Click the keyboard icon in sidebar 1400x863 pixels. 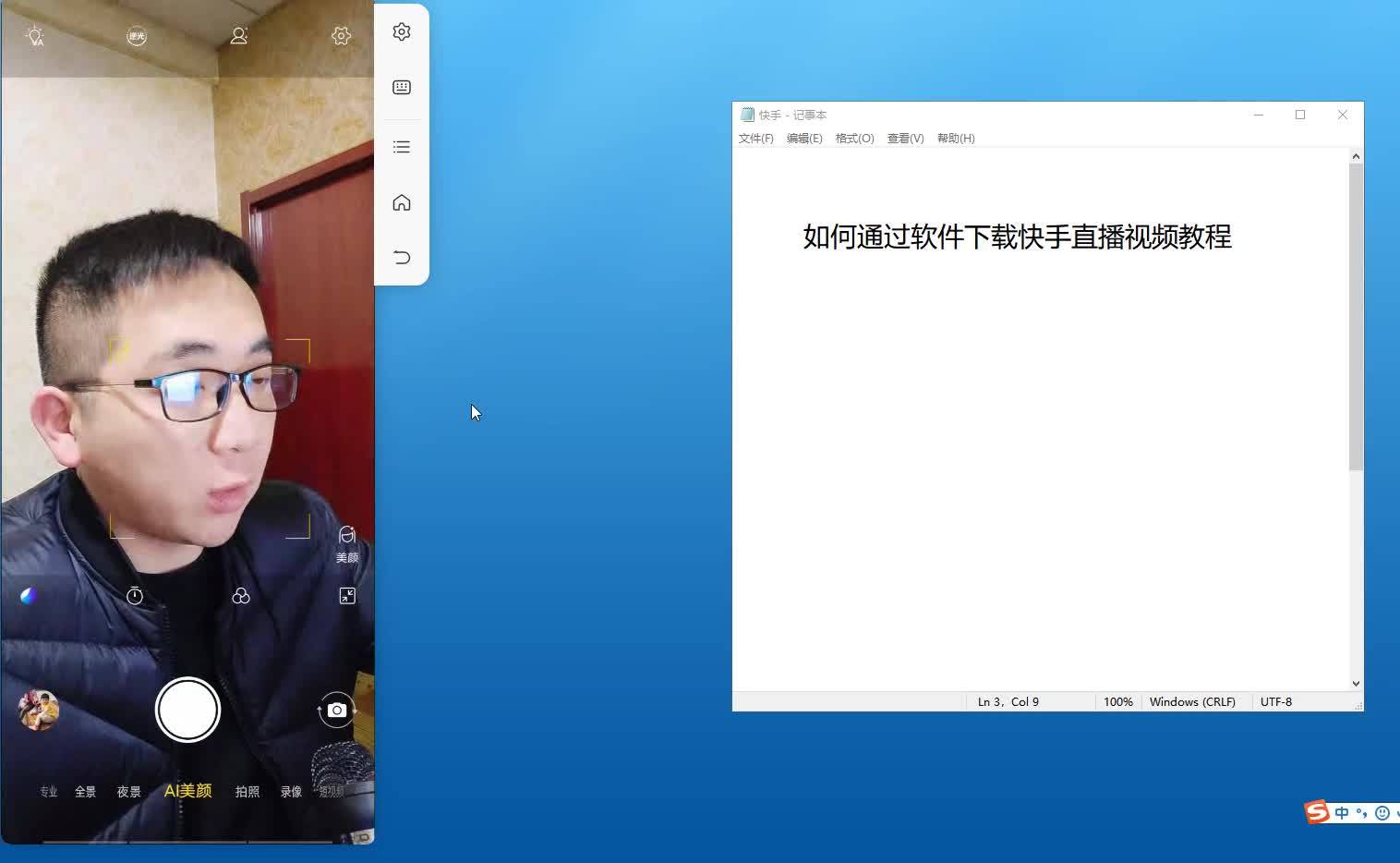402,87
